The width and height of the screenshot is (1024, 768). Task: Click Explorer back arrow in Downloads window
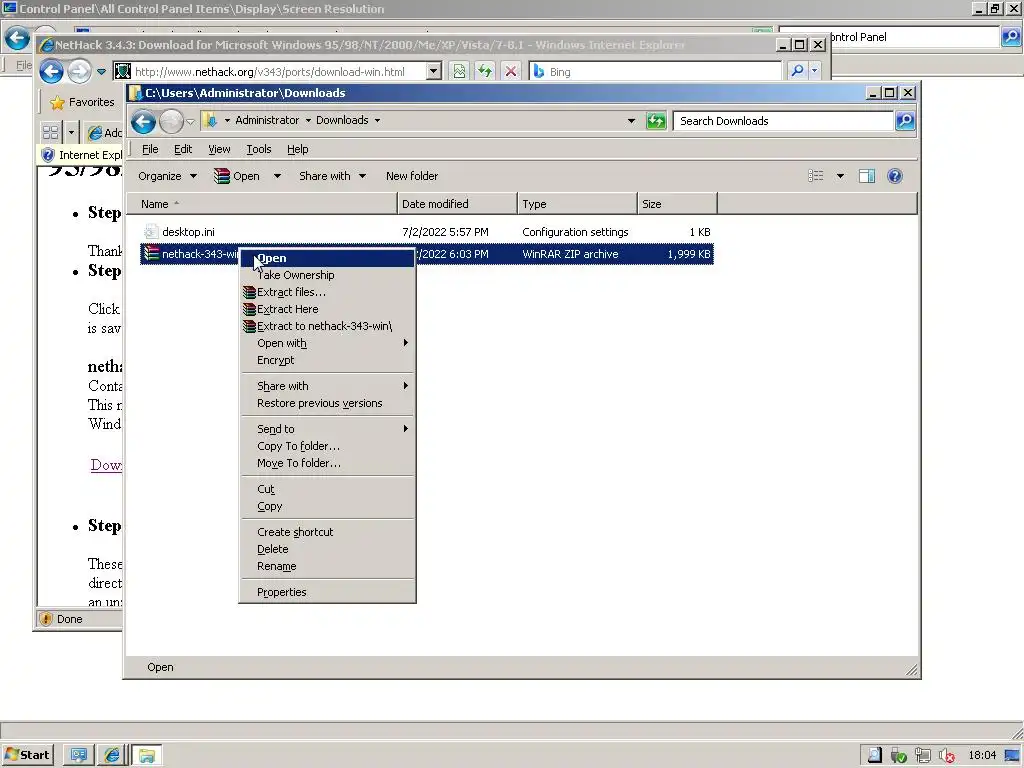143,121
